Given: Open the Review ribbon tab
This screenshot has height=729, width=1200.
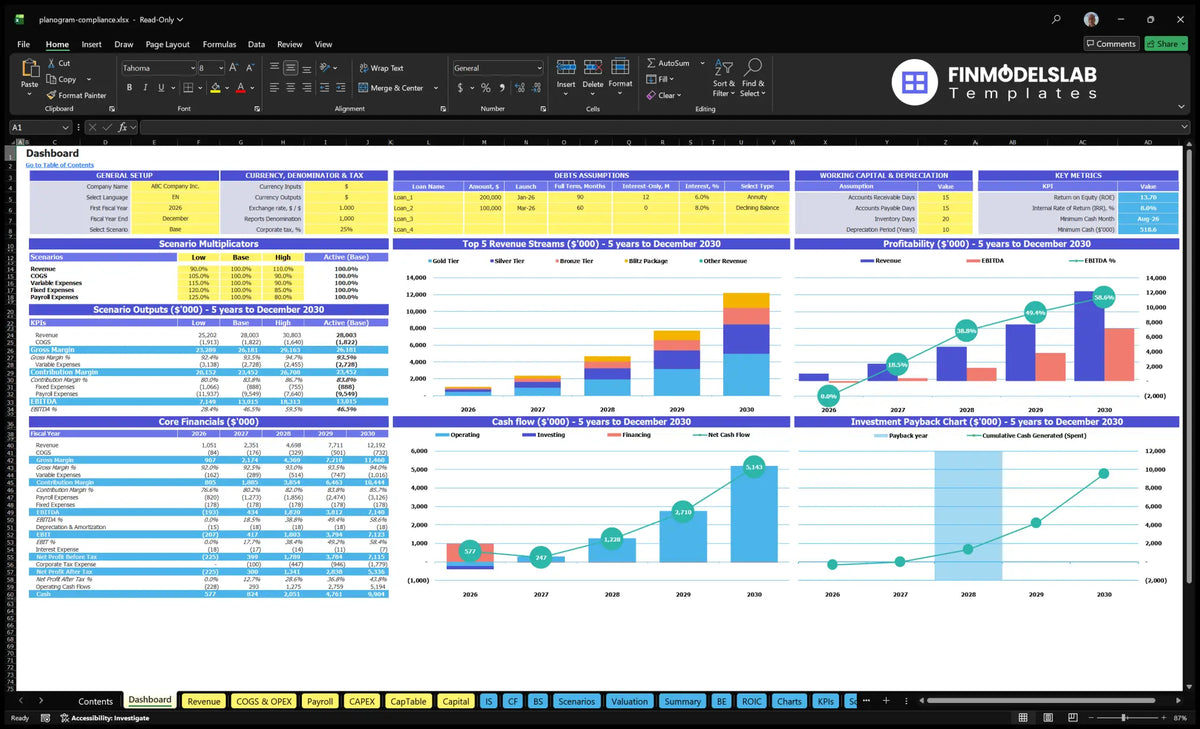Looking at the screenshot, I should point(289,44).
